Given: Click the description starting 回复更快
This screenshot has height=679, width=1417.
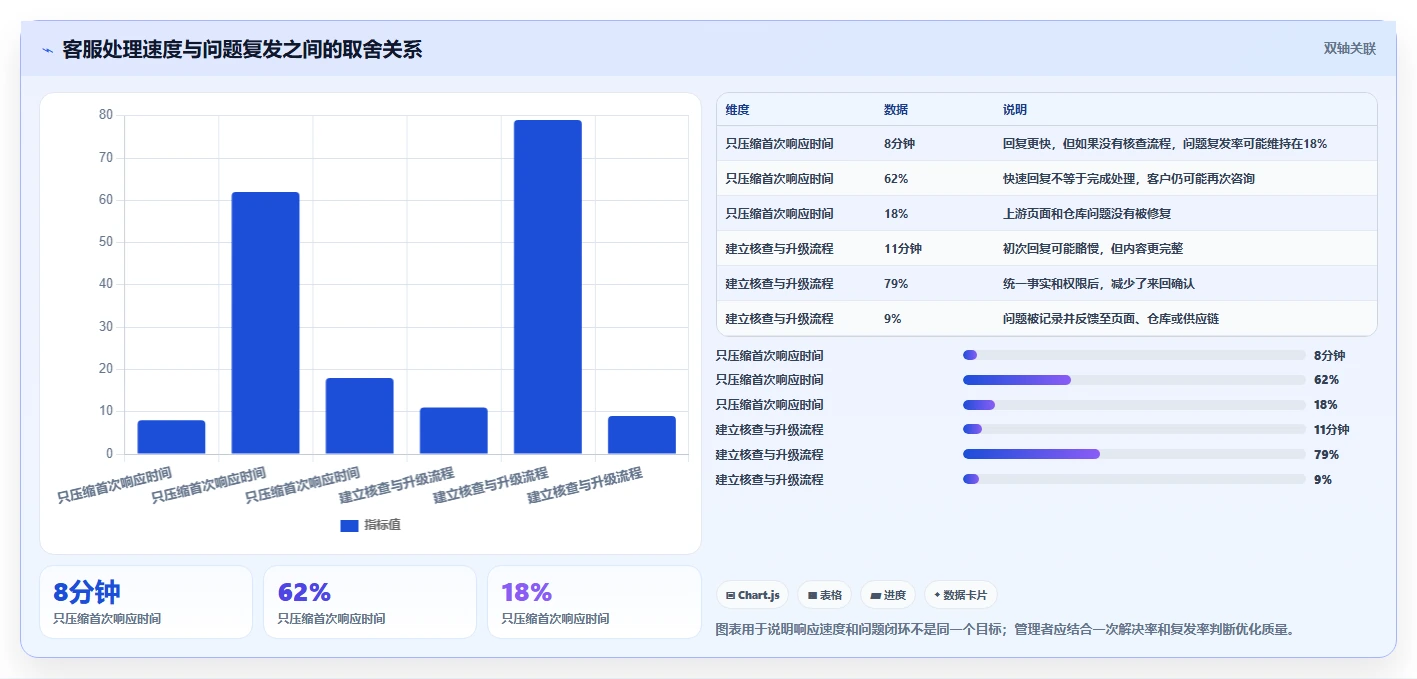Looking at the screenshot, I should coord(1165,144).
